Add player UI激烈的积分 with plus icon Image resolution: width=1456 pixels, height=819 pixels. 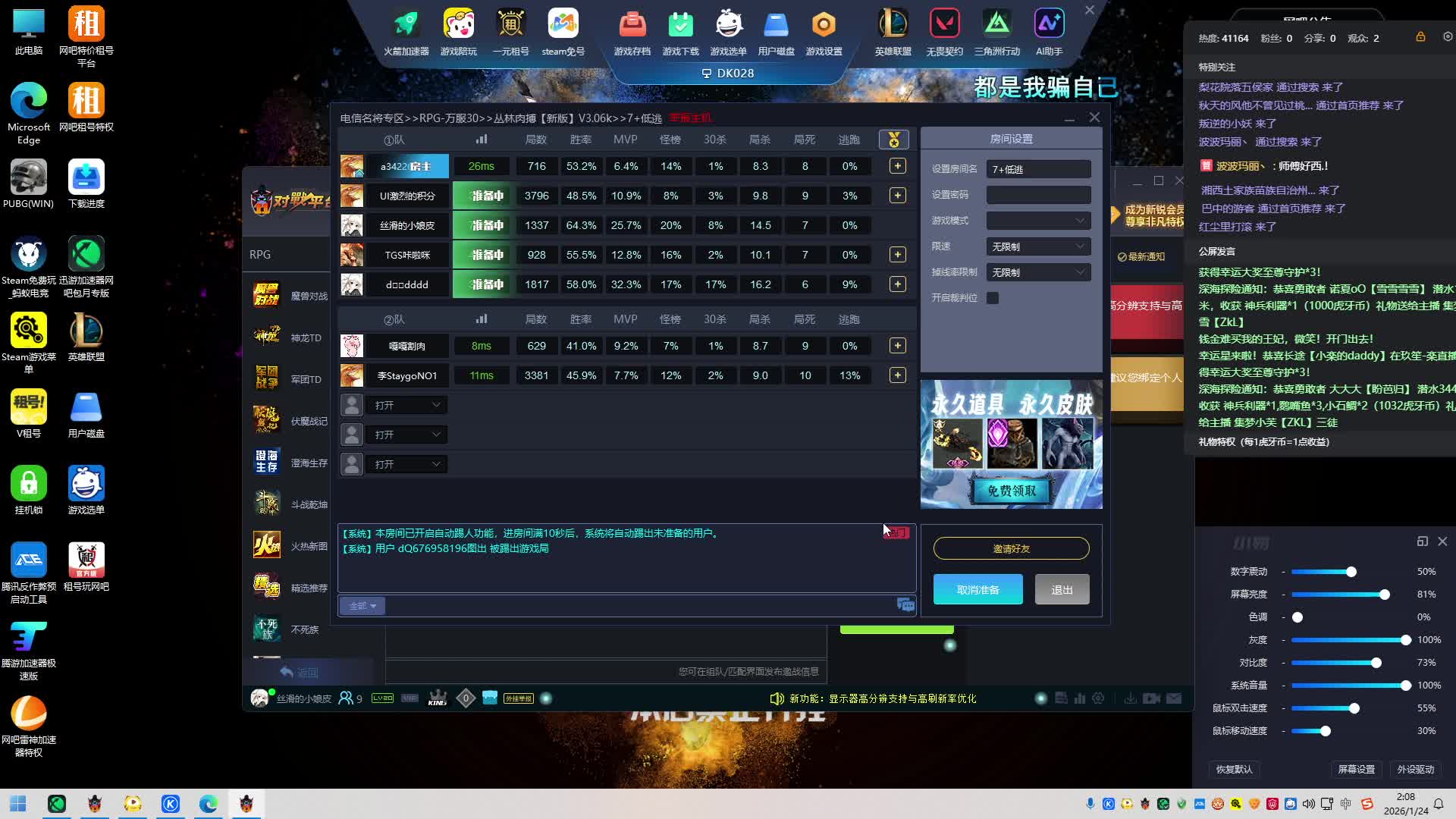point(897,196)
